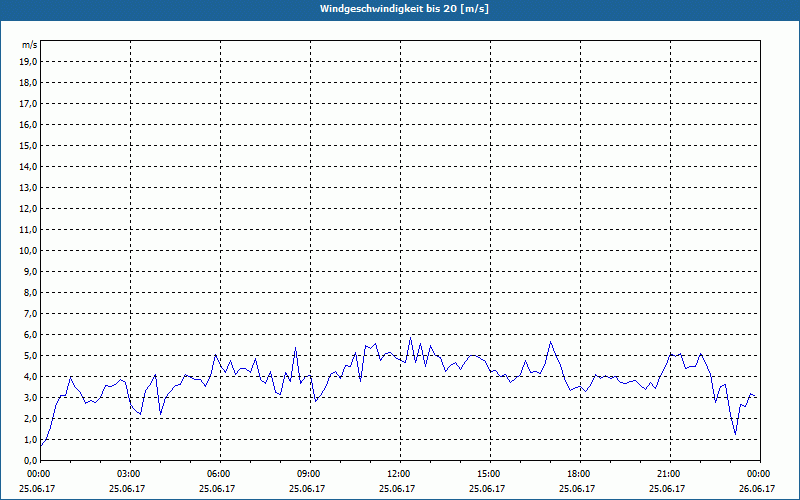
Task: Select the 1,0 y-axis value
Action: [x=31, y=440]
